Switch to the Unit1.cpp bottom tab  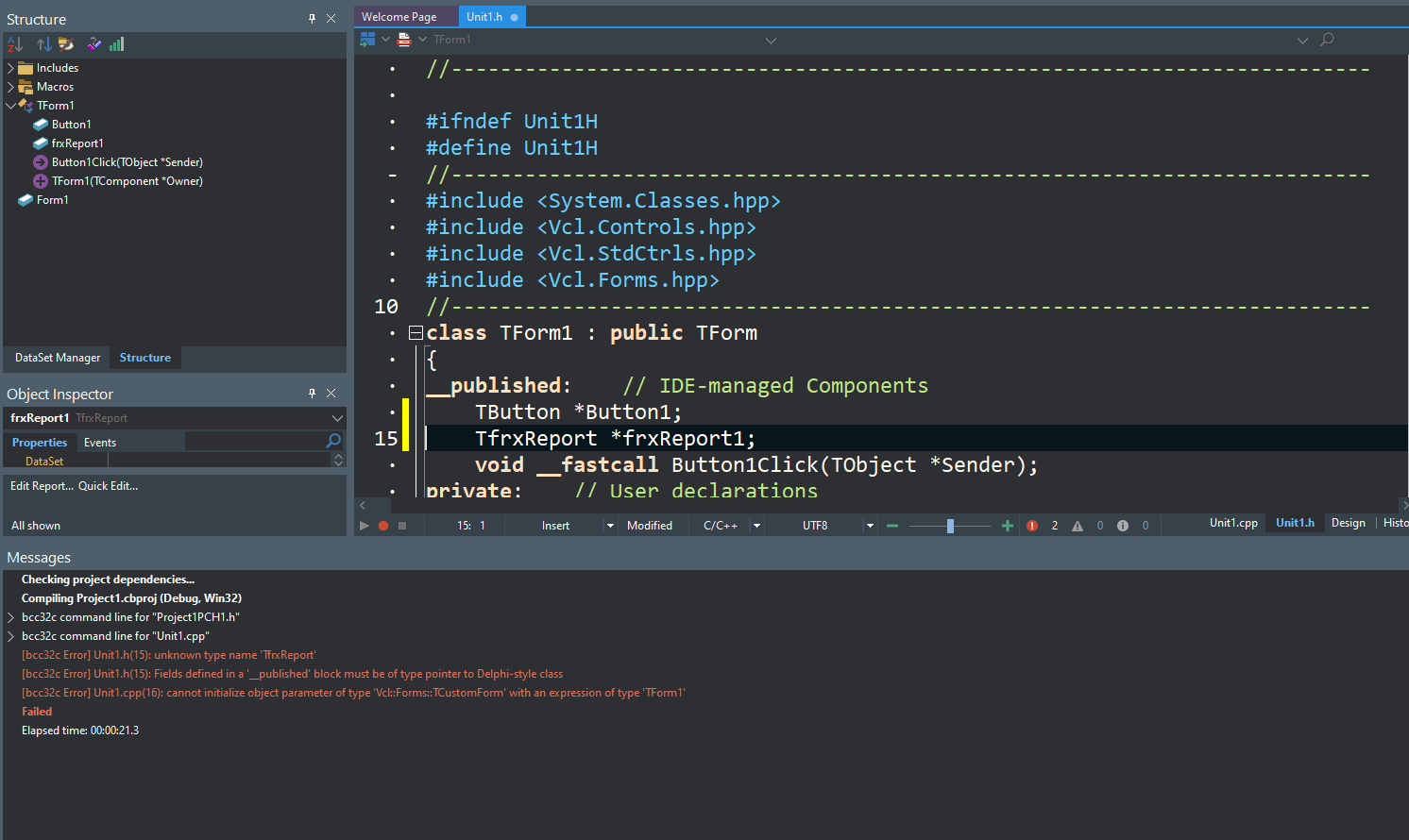[x=1233, y=523]
